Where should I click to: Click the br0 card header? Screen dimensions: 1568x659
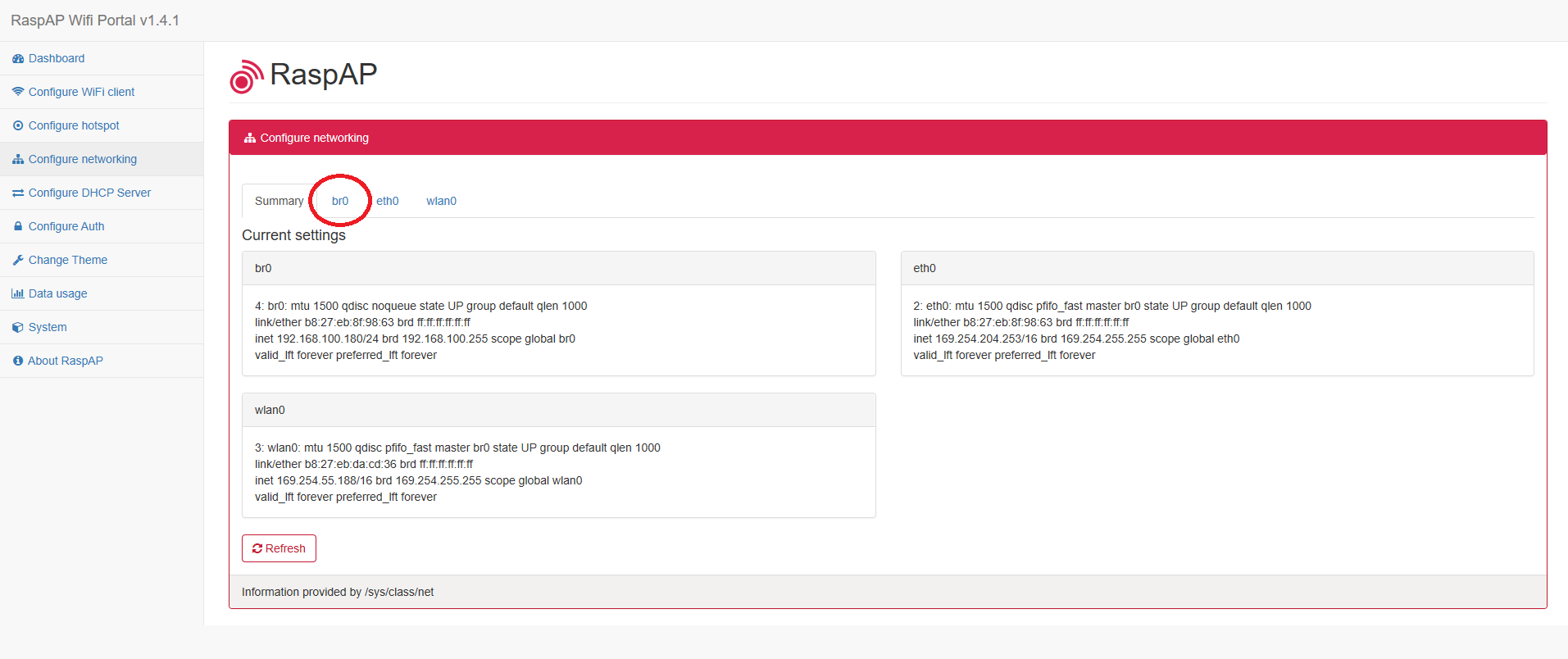click(x=559, y=268)
